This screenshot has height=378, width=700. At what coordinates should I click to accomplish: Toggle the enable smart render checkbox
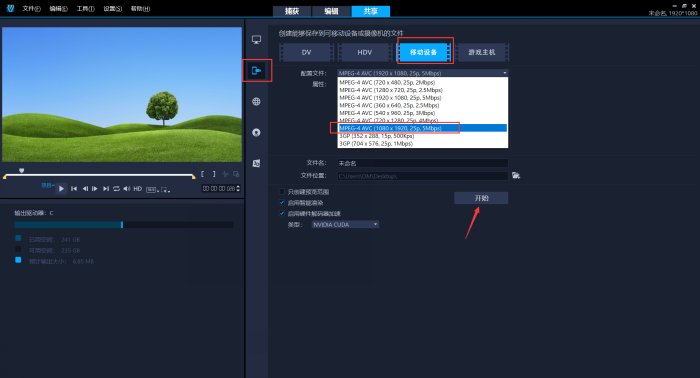click(282, 203)
